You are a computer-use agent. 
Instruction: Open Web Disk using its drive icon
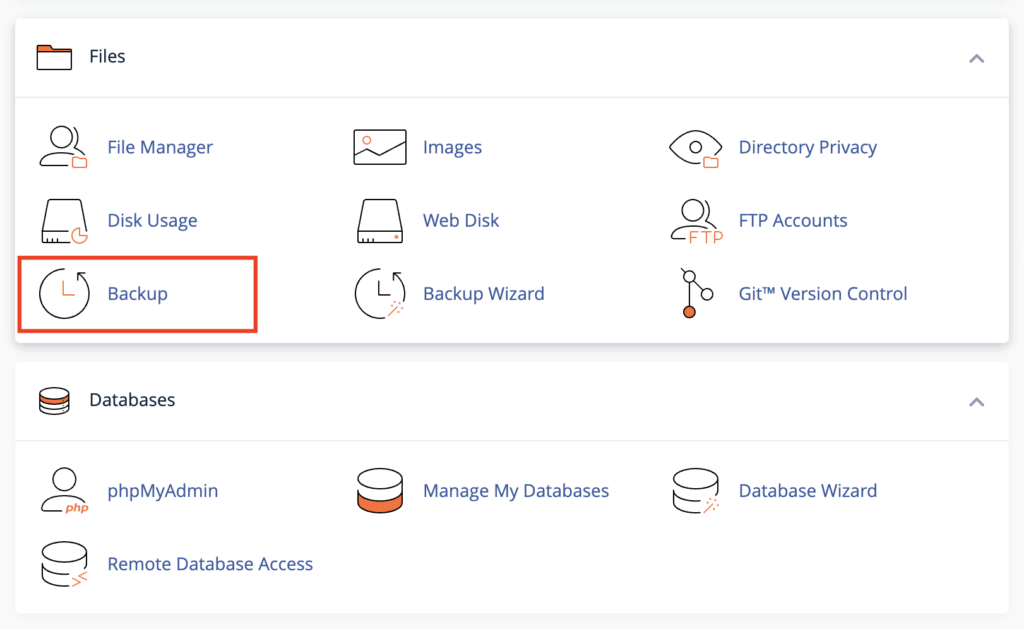tap(380, 220)
